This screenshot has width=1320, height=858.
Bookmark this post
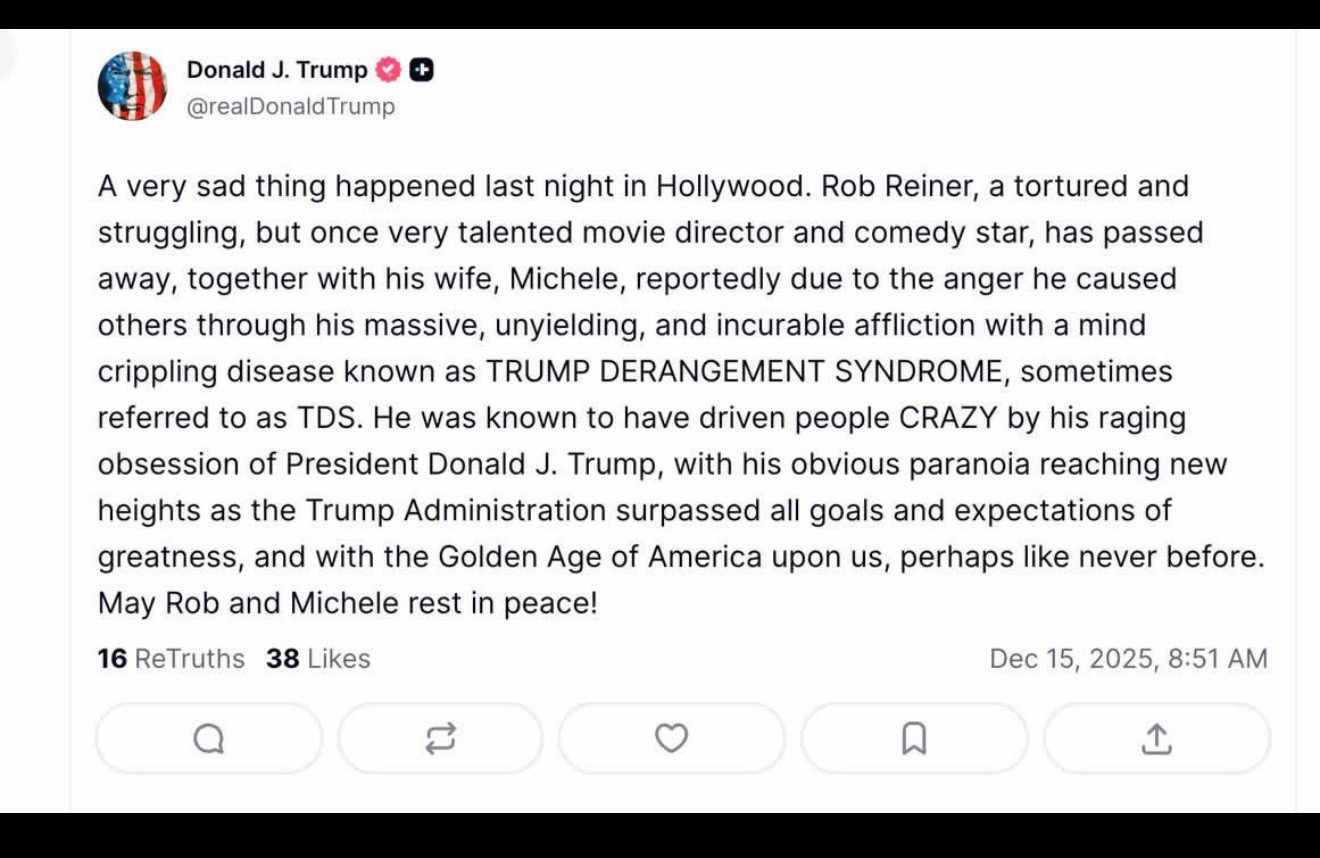[914, 739]
